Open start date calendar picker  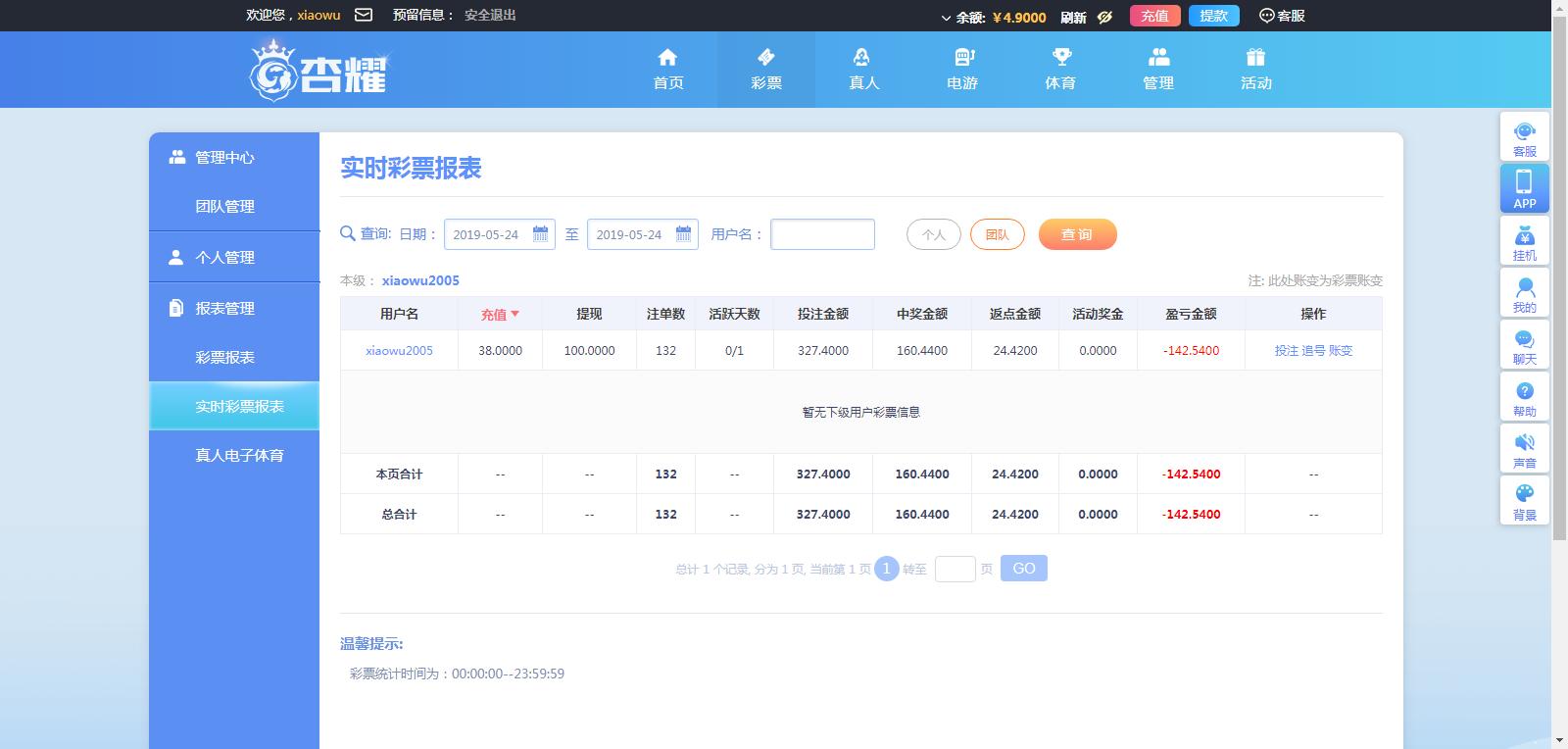[x=540, y=234]
